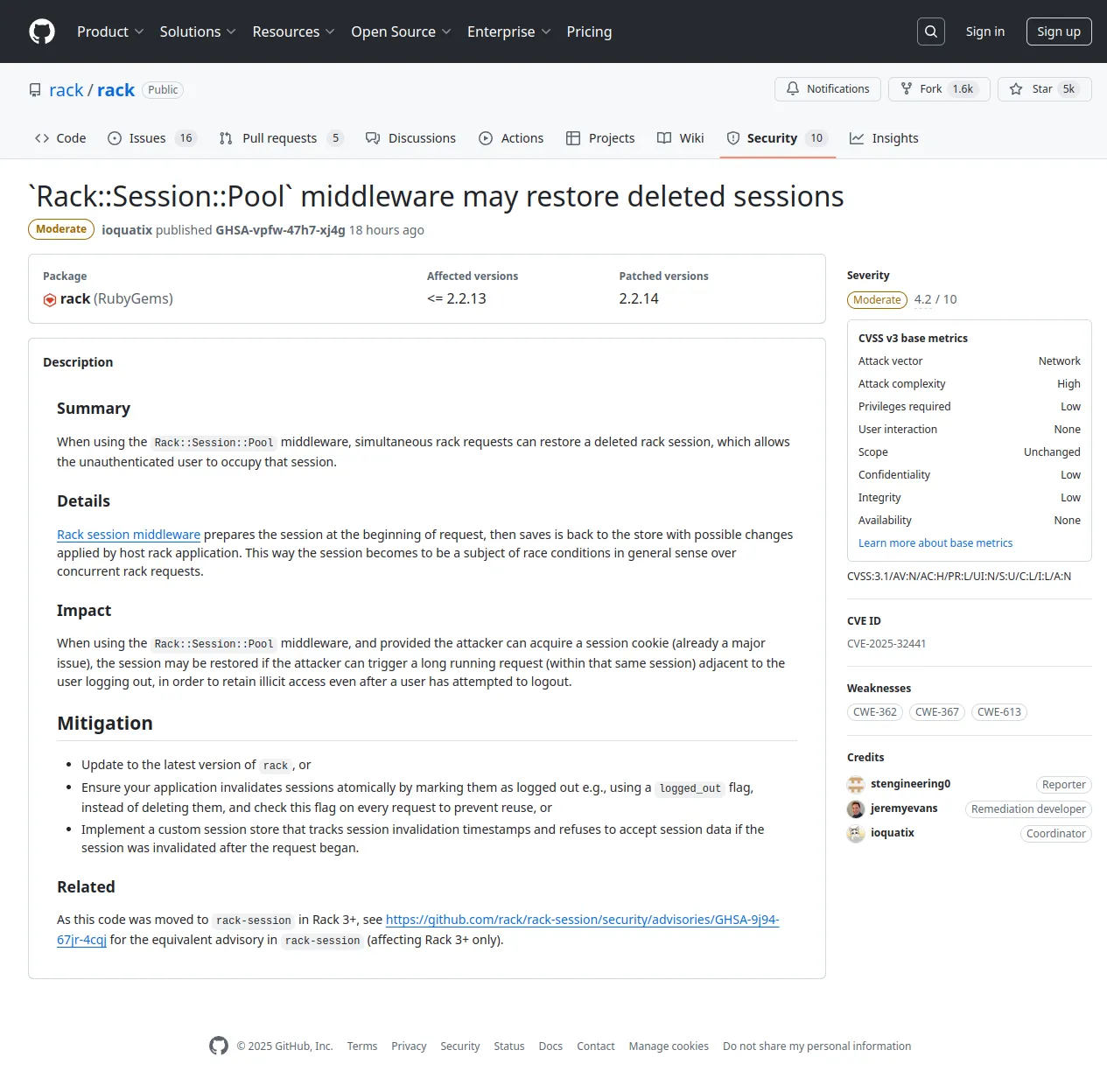Expand the Enterprise menu
The width and height of the screenshot is (1107, 1092).
(509, 31)
